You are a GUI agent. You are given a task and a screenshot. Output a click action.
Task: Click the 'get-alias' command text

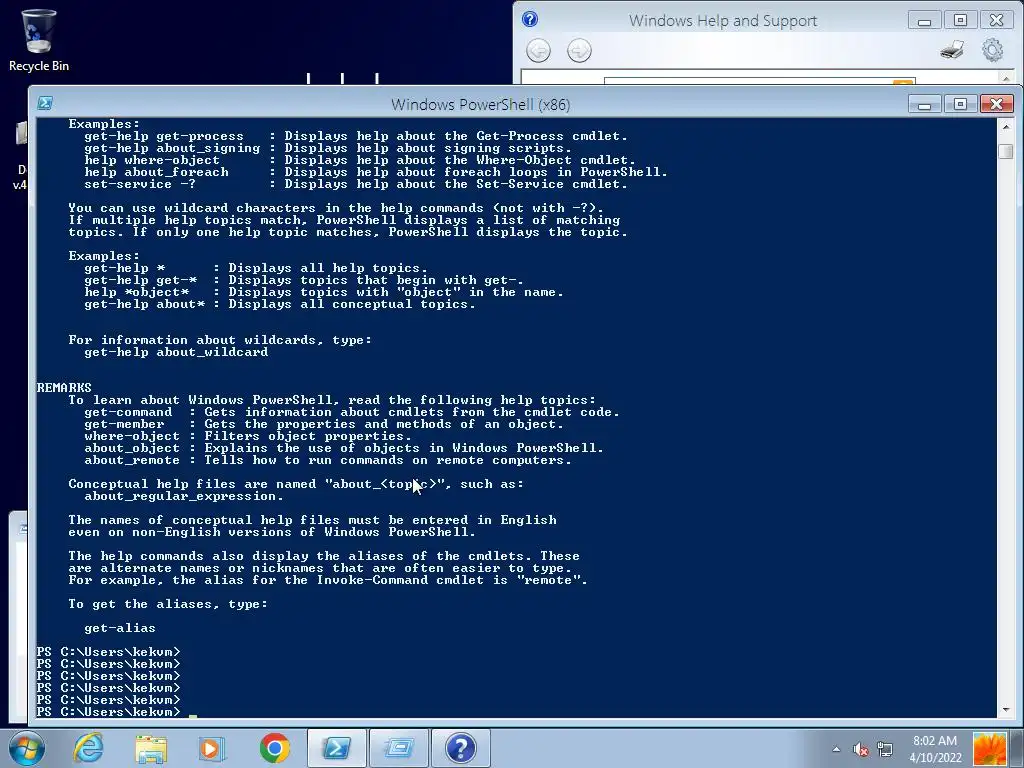[x=120, y=628]
